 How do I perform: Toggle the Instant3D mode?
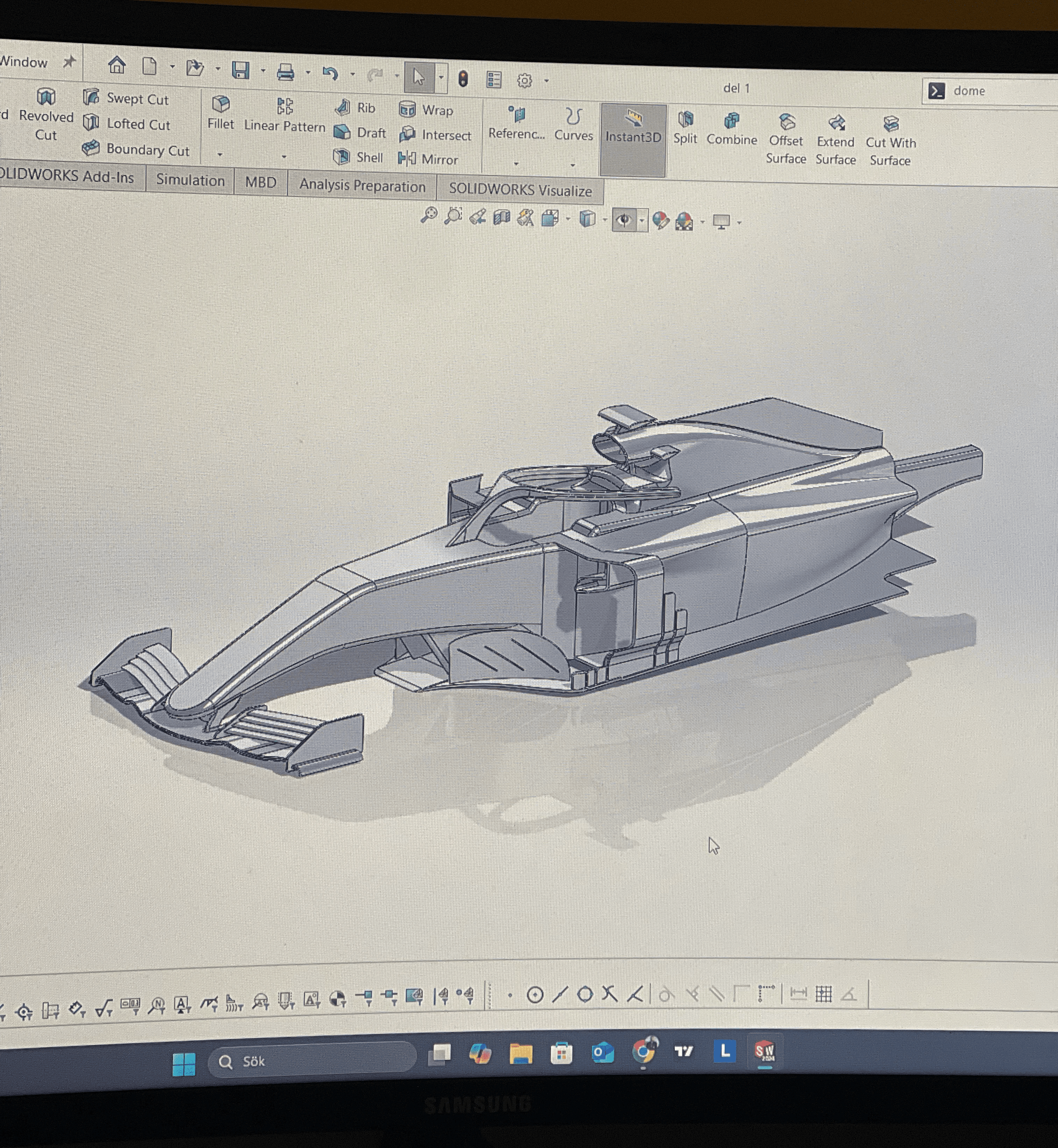click(633, 127)
